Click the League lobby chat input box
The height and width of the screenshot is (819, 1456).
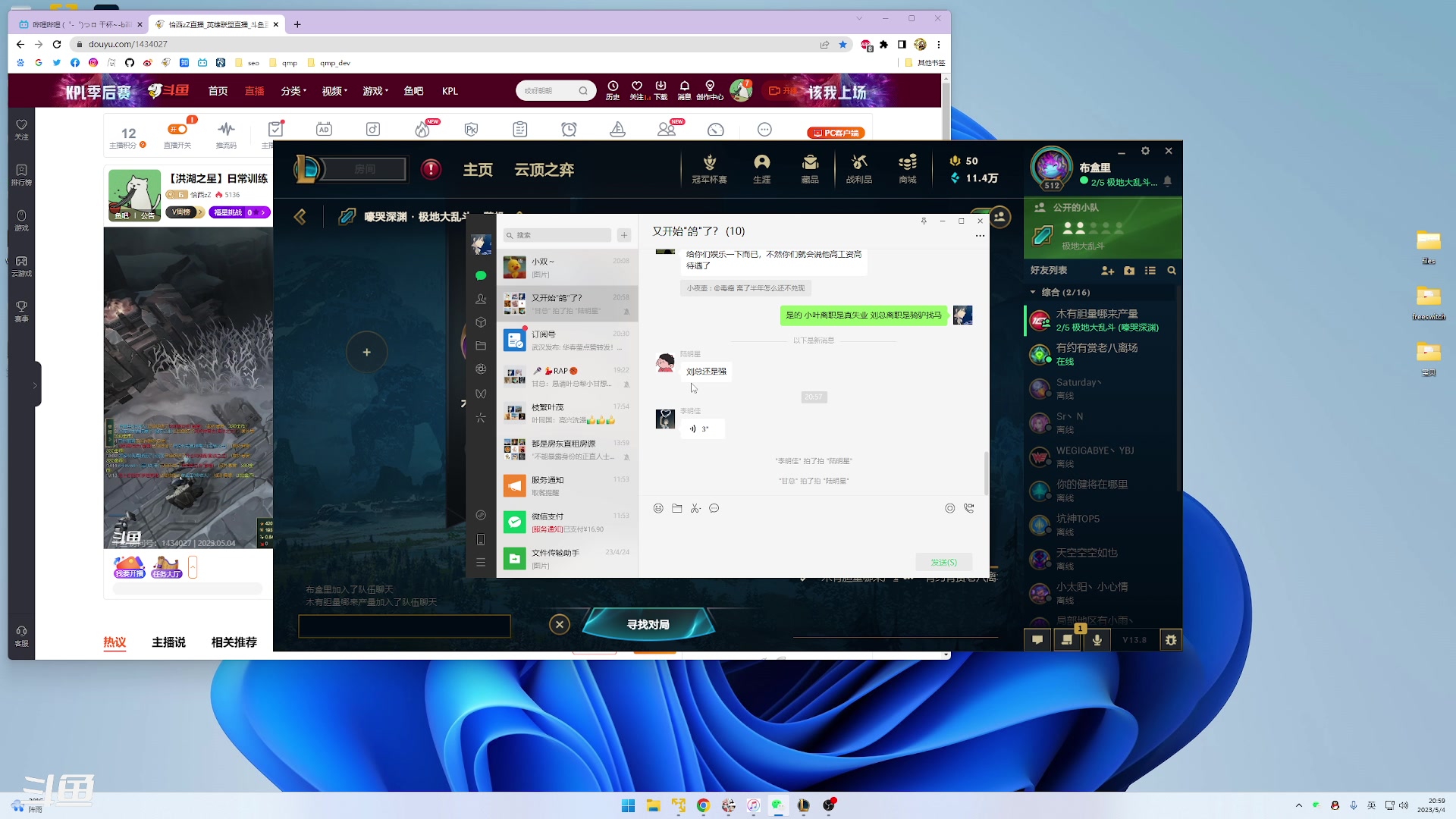[x=404, y=626]
